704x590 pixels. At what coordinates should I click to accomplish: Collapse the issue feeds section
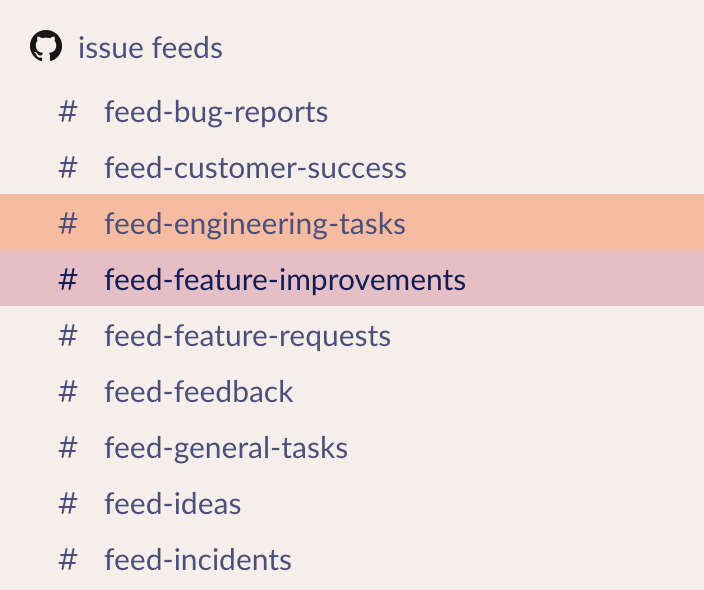tap(150, 48)
